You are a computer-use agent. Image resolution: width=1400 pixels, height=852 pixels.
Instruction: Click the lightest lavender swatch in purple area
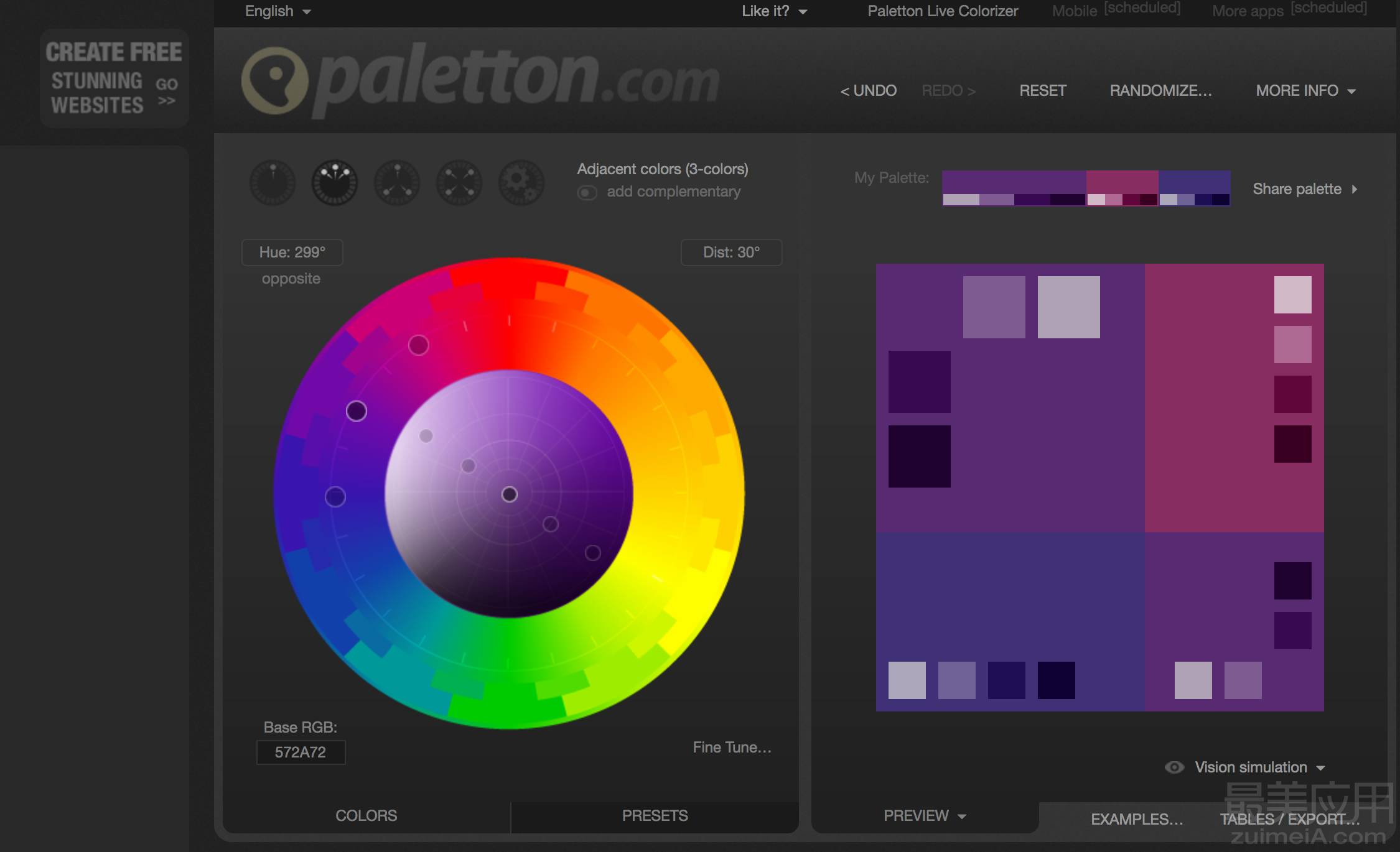click(1069, 307)
